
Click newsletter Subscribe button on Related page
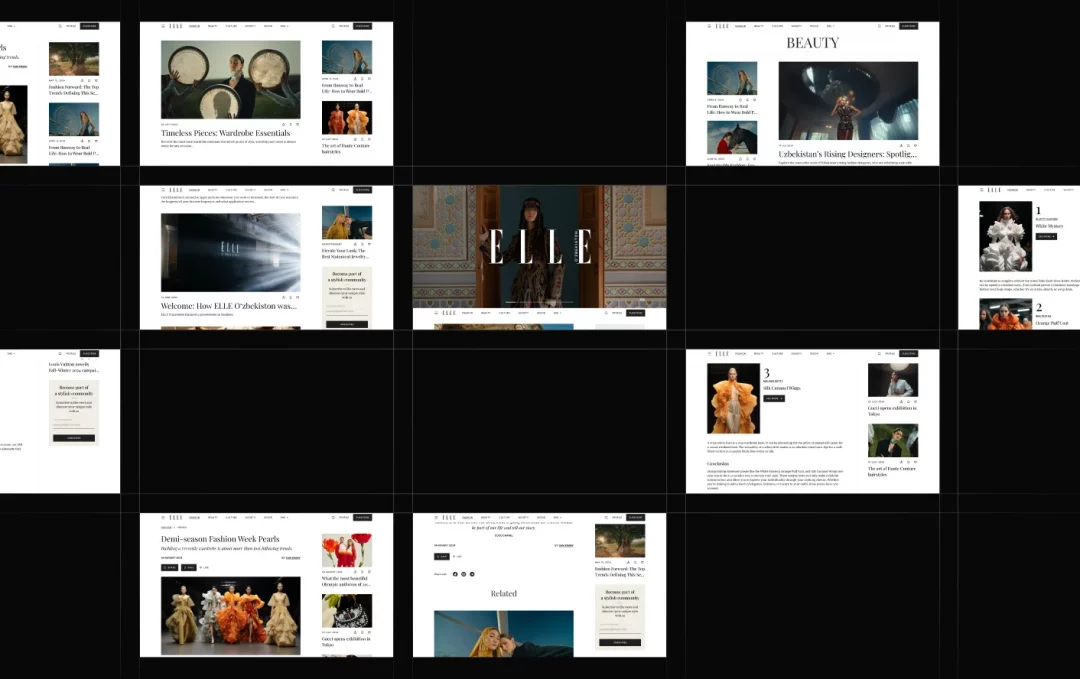[x=620, y=643]
